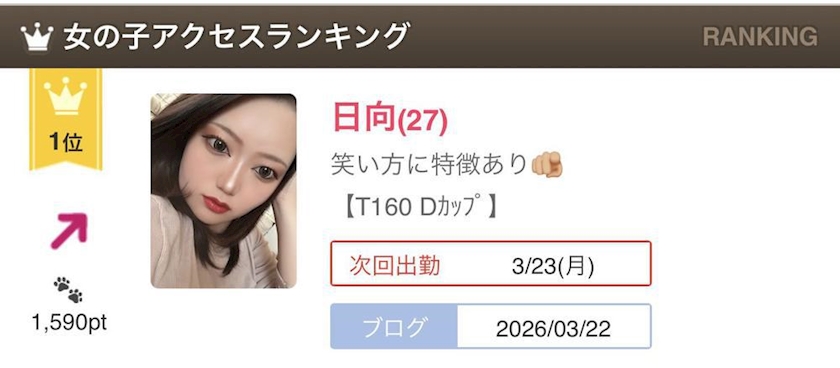Viewport: 840px width, 368px height.
Task: Open the ブログ button
Action: tap(394, 327)
